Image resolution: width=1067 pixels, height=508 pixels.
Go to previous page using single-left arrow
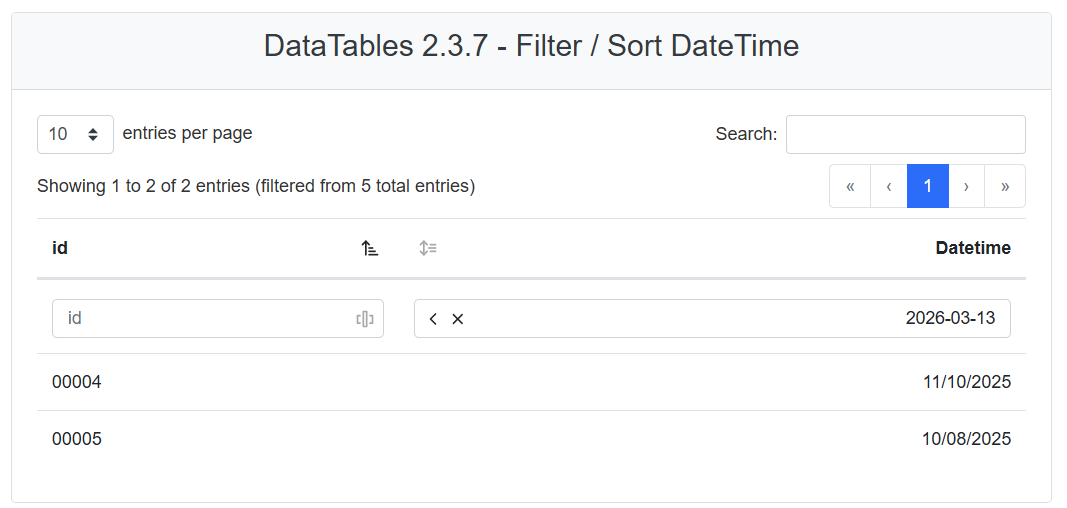(888, 186)
